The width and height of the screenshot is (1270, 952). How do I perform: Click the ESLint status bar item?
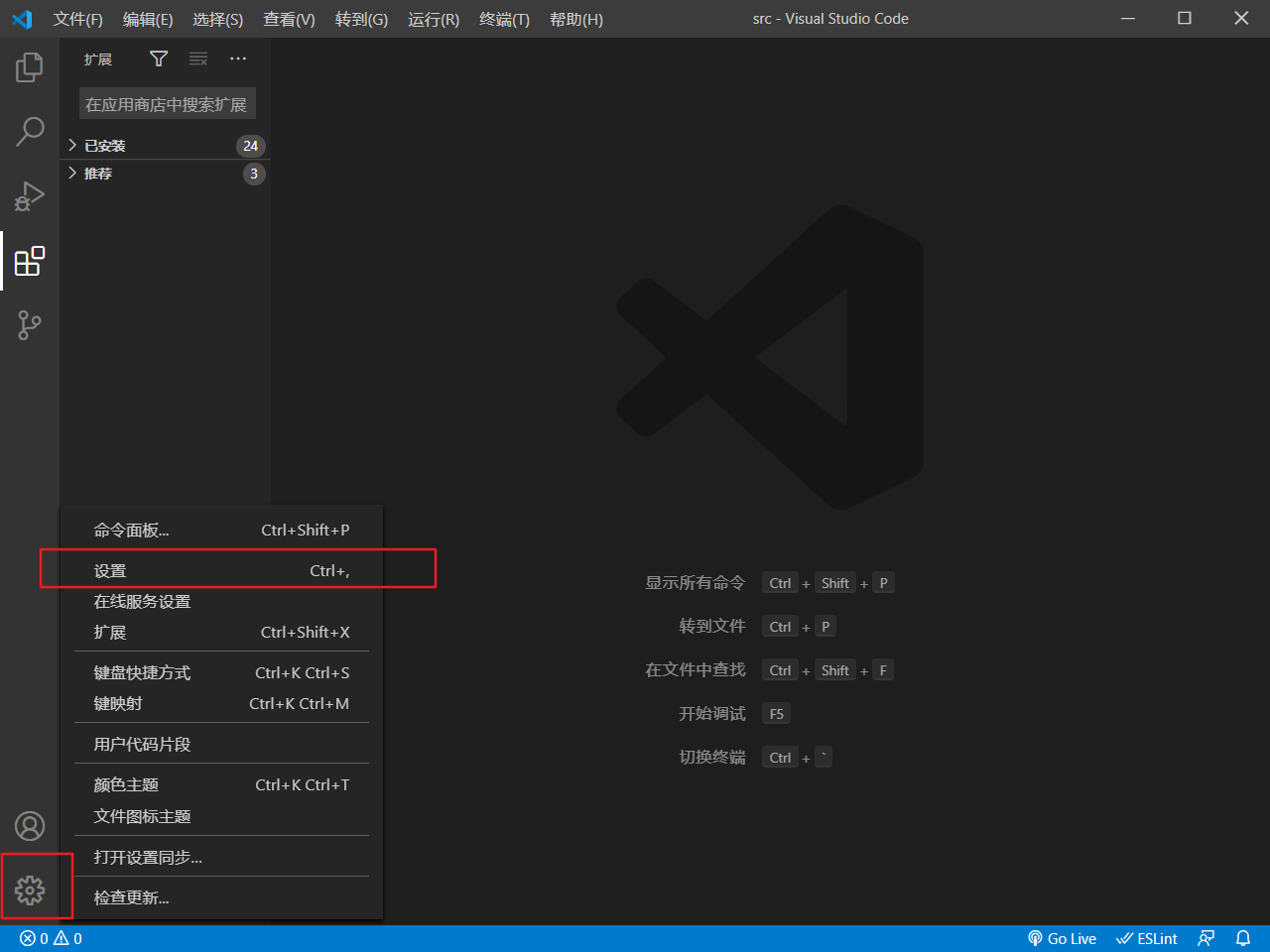[x=1146, y=939]
